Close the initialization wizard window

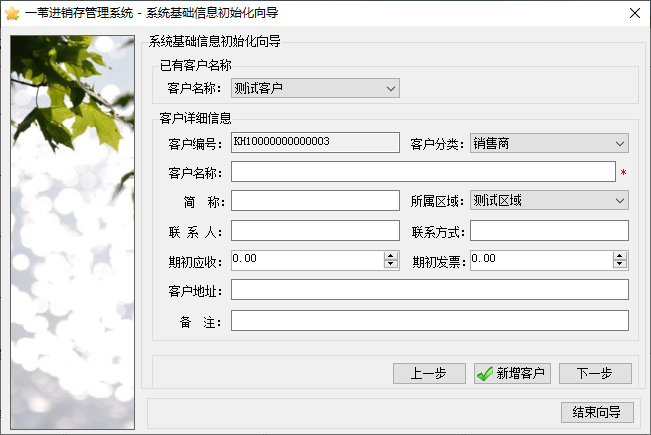(634, 13)
